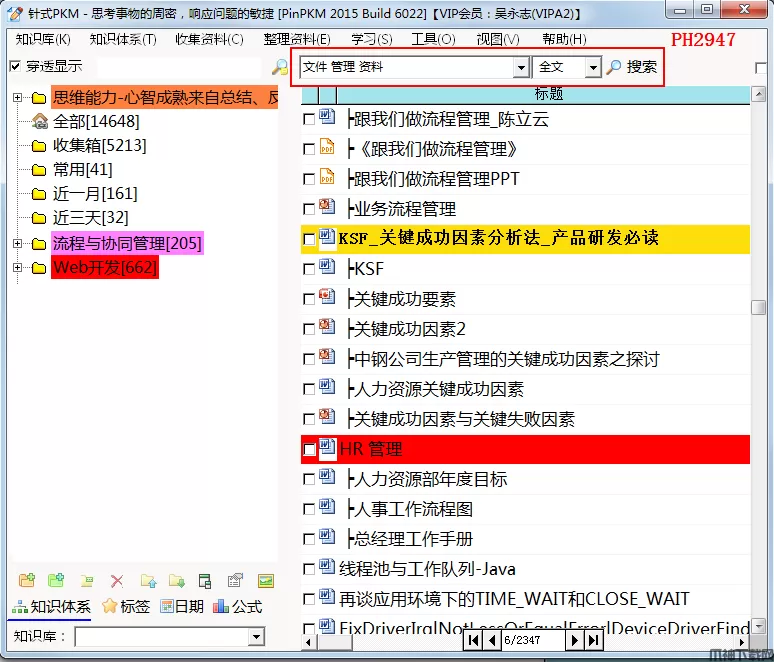Image resolution: width=774 pixels, height=662 pixels.
Task: Click the 全部[14648] home icon
Action: coord(39,120)
